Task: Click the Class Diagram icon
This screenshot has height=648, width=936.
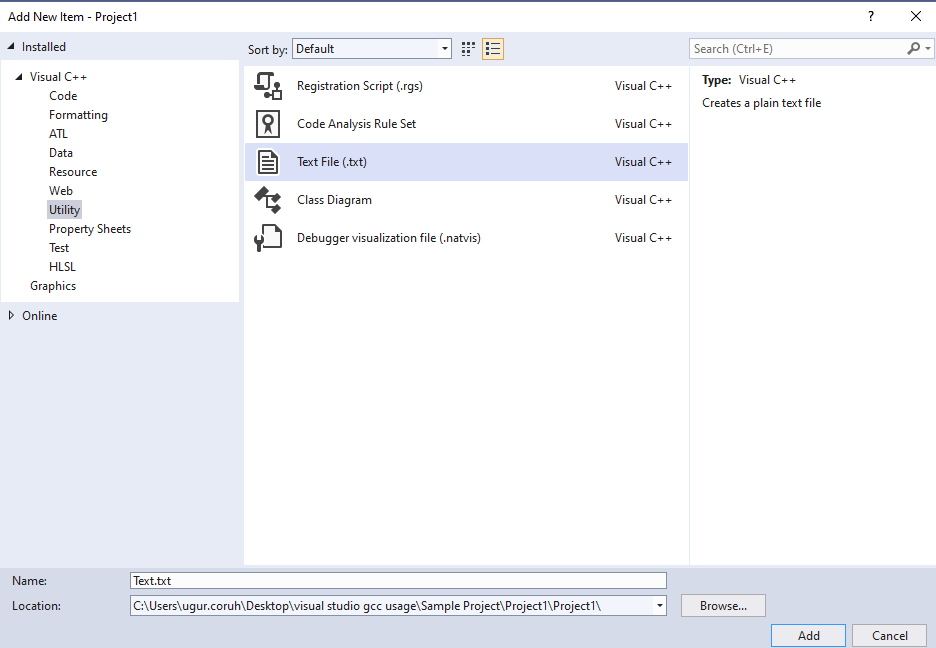Action: 267,200
